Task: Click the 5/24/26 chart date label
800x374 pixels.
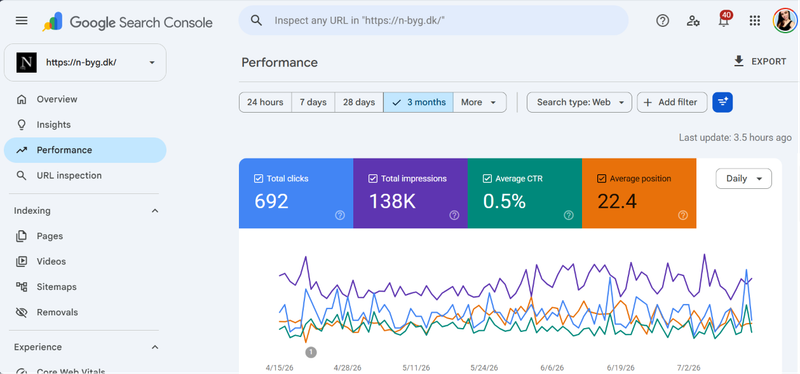Action: 484,367
